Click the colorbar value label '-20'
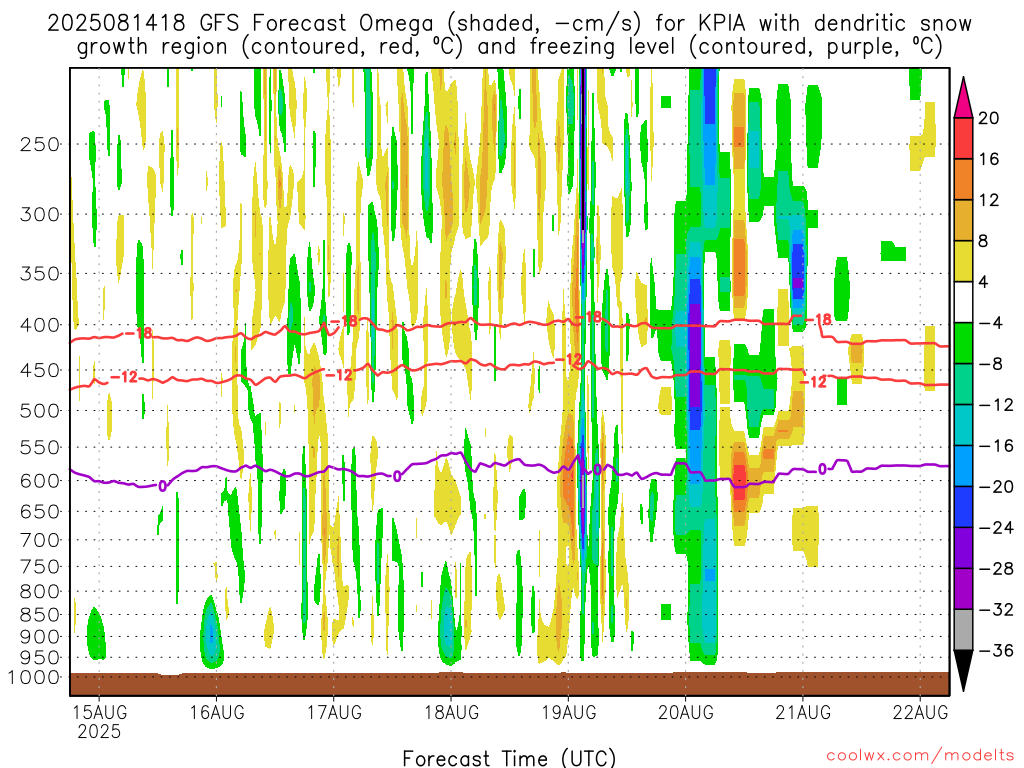Viewport: 1024px width, 768px height. [996, 487]
